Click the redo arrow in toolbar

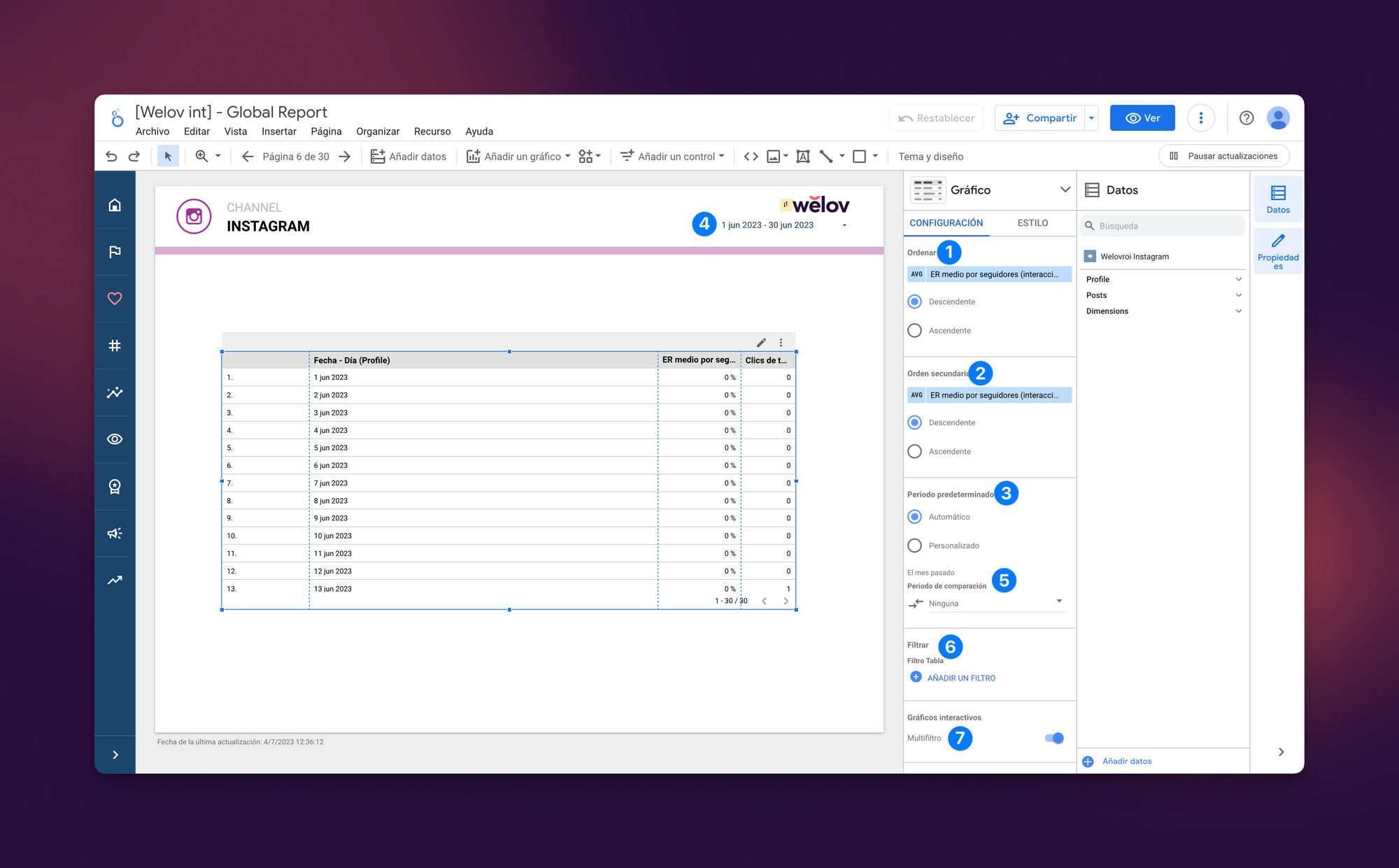click(x=134, y=157)
